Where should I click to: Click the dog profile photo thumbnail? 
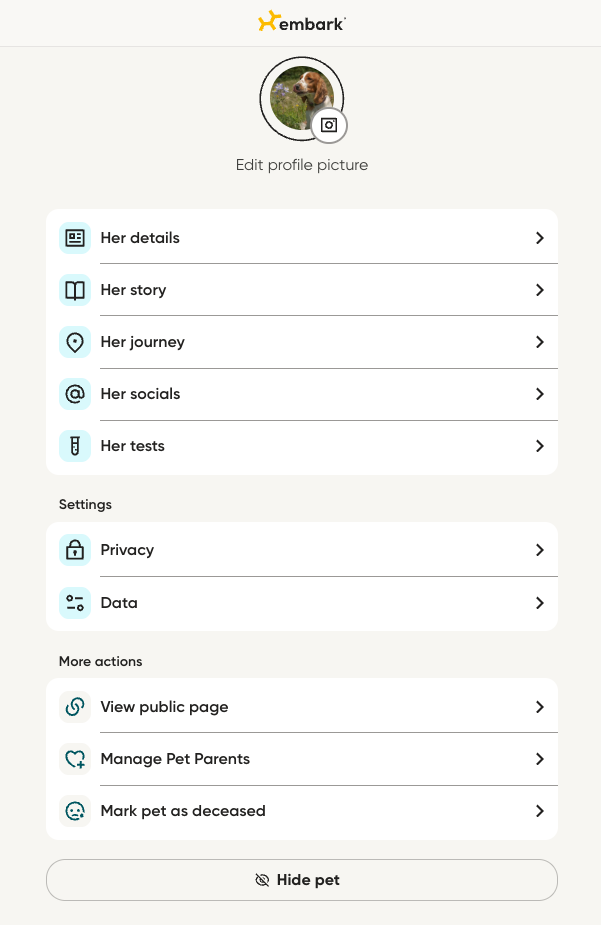coord(301,98)
